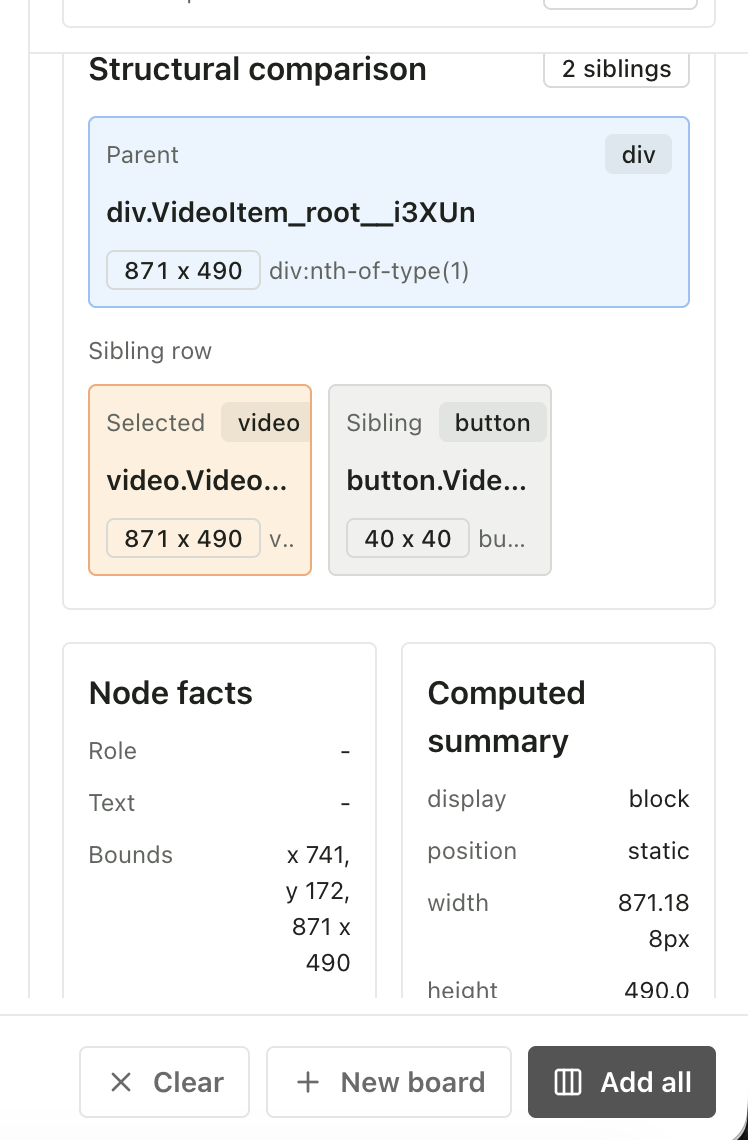The width and height of the screenshot is (748, 1140).
Task: Click the video tag badge
Action: click(x=267, y=422)
